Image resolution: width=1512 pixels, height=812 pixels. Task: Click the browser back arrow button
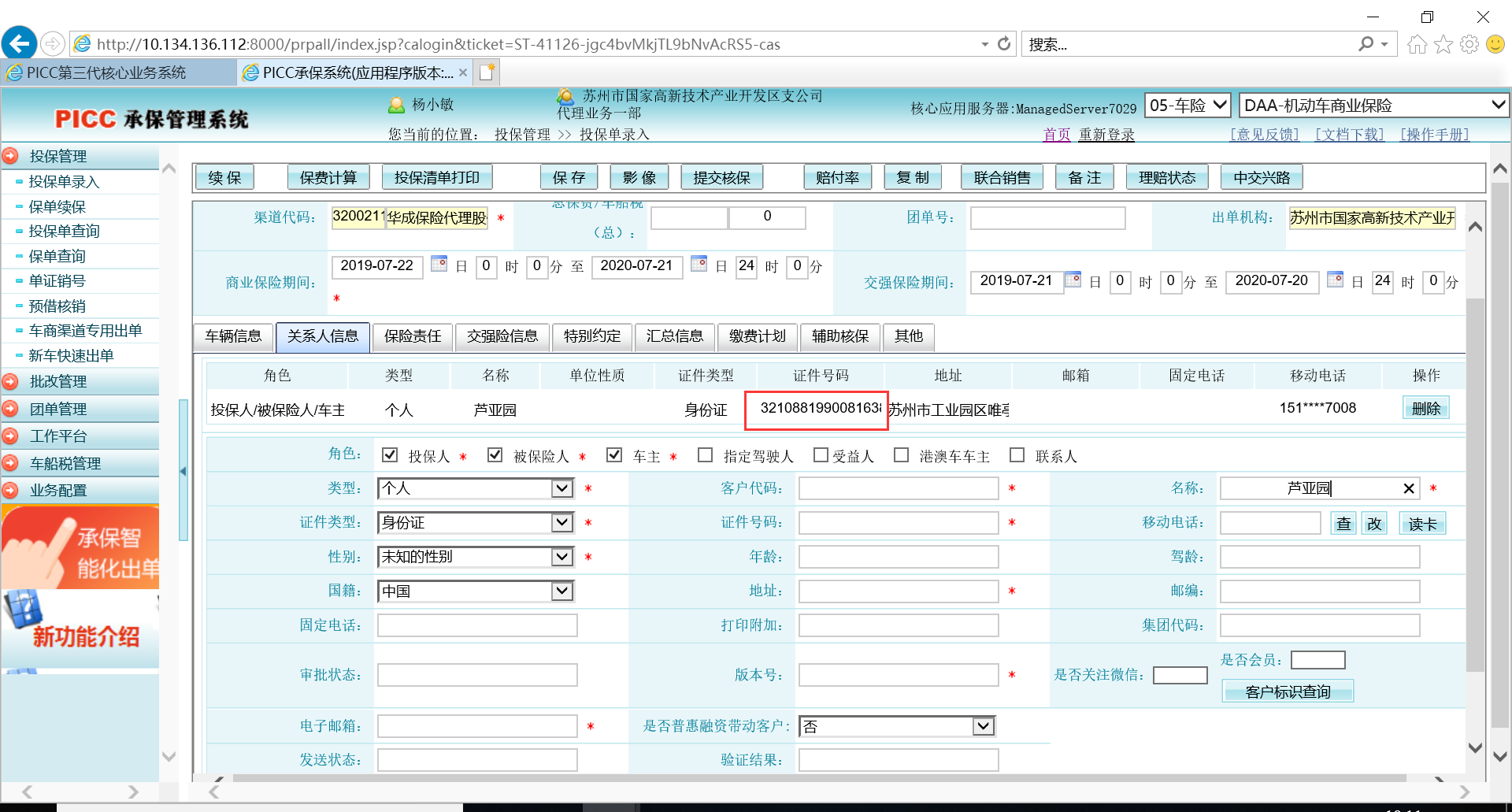[20, 43]
